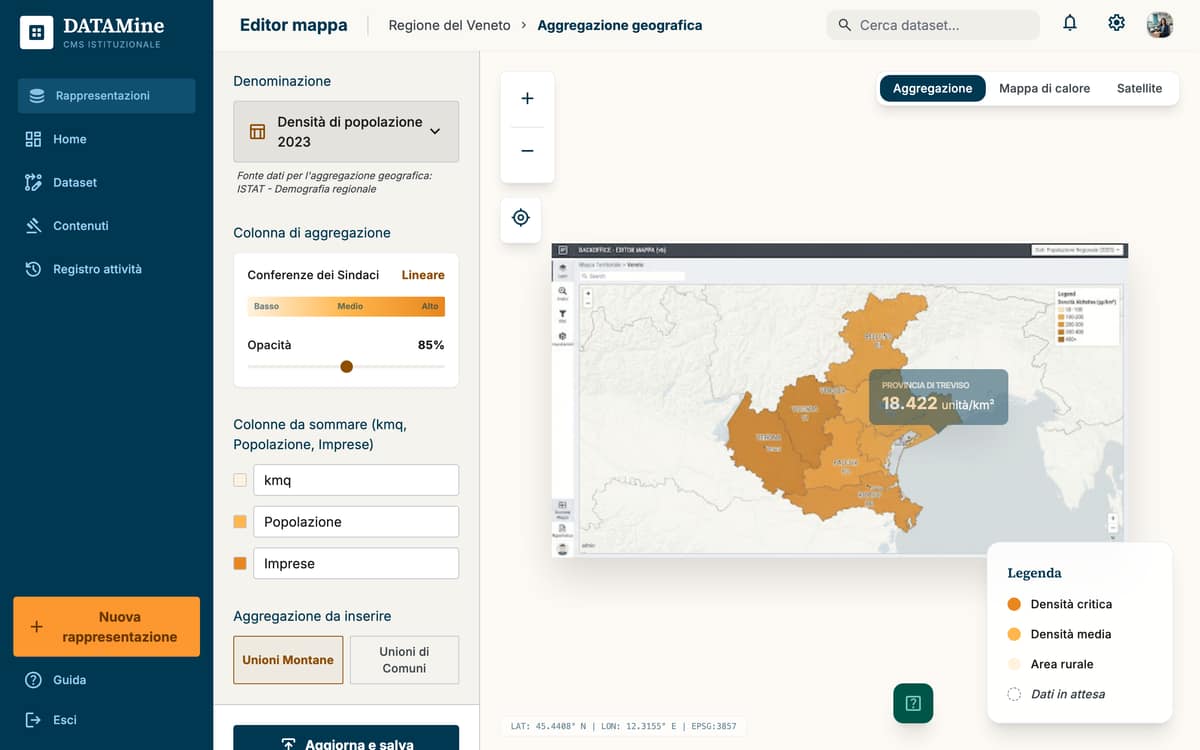The width and height of the screenshot is (1200, 750).
Task: Adjust the Opacità slider handle
Action: pos(346,367)
